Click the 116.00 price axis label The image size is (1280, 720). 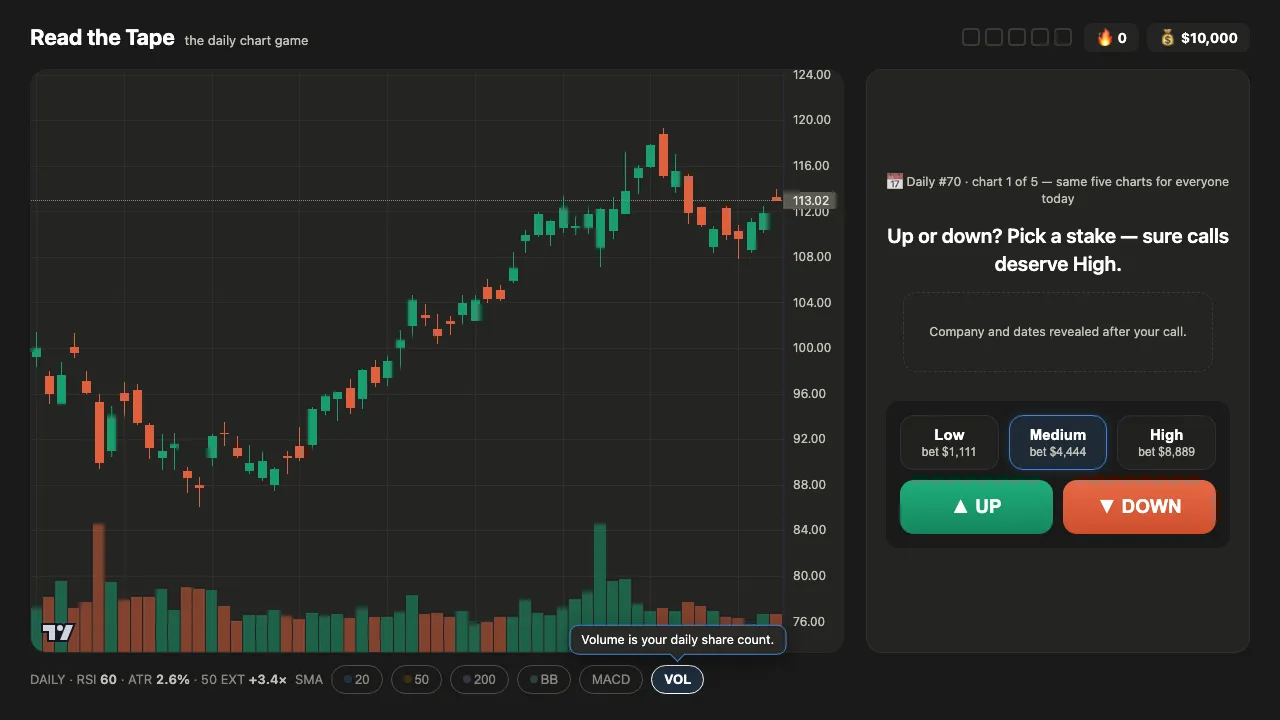coord(811,166)
